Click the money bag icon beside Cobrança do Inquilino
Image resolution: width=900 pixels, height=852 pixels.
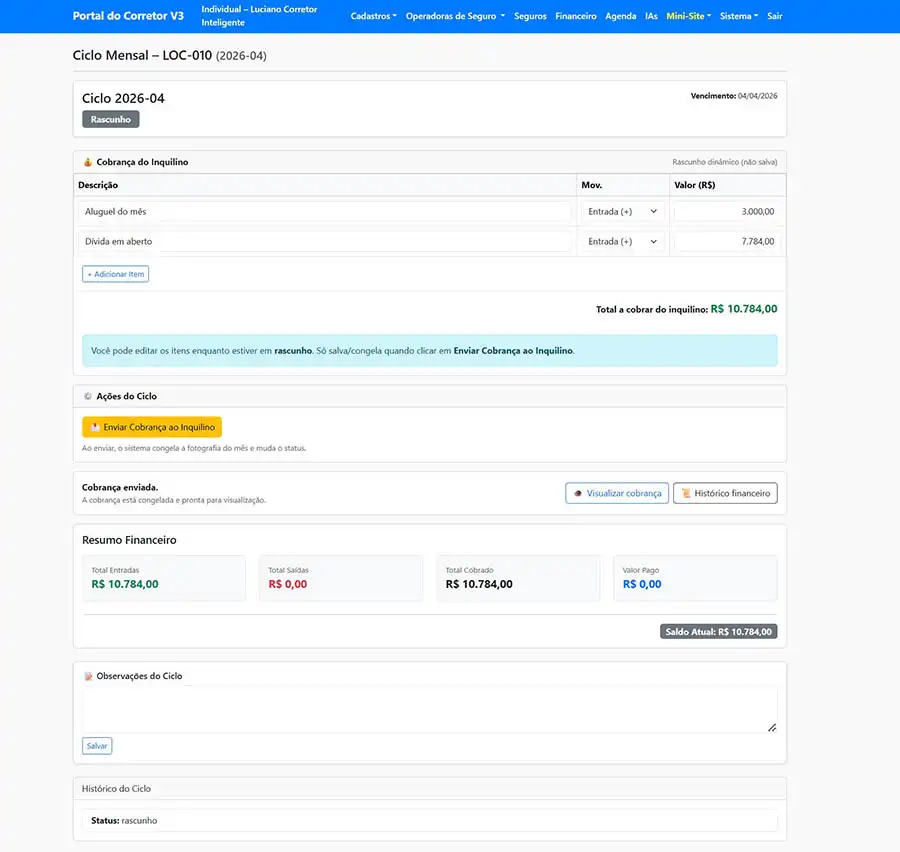click(88, 162)
